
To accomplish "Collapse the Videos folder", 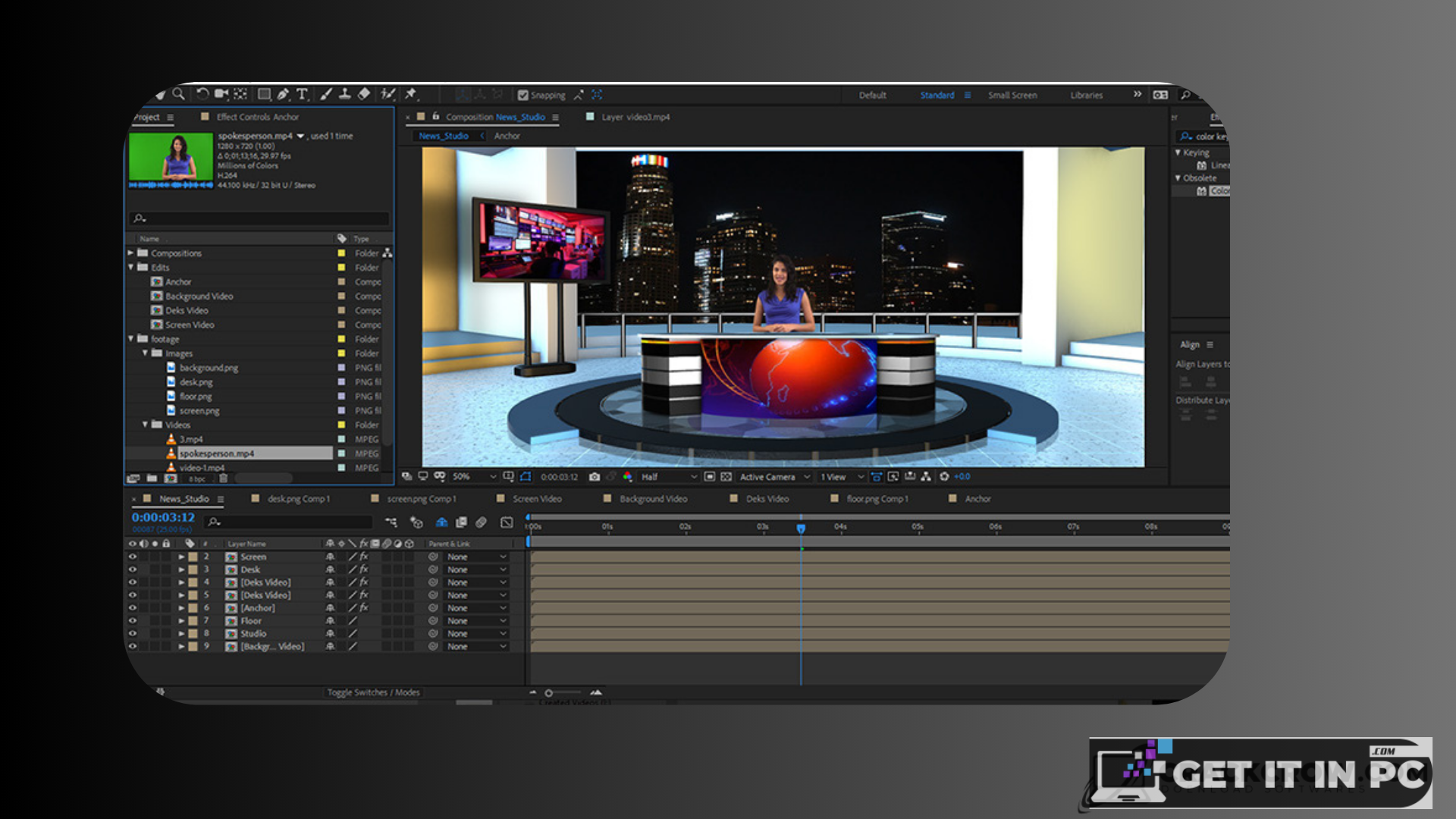I will [x=145, y=425].
